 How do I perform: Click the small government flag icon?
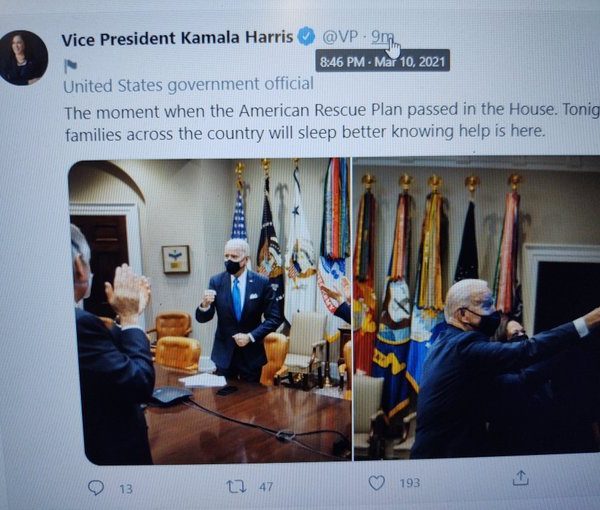click(70, 66)
